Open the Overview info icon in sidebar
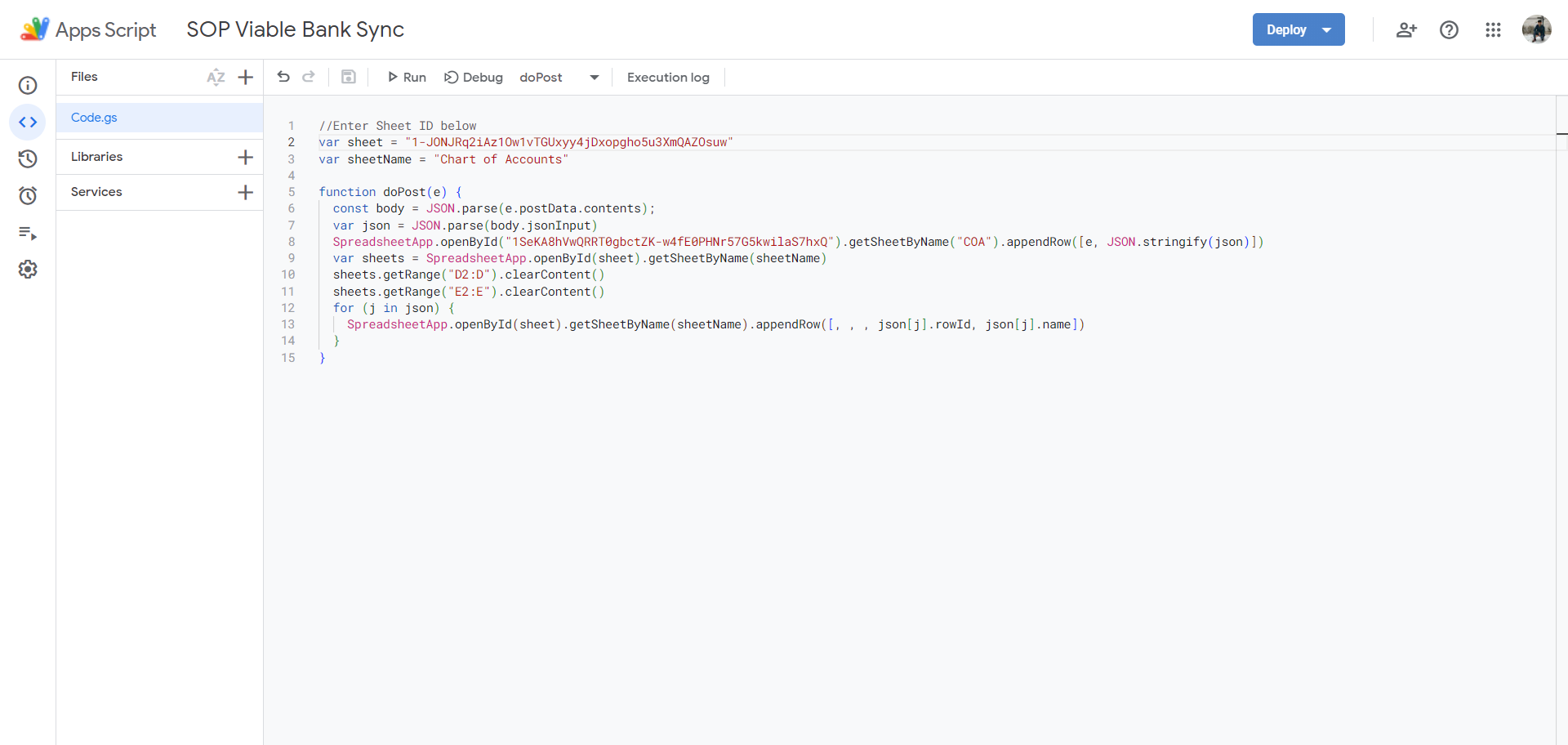Viewport: 1568px width, 745px height. 28,86
